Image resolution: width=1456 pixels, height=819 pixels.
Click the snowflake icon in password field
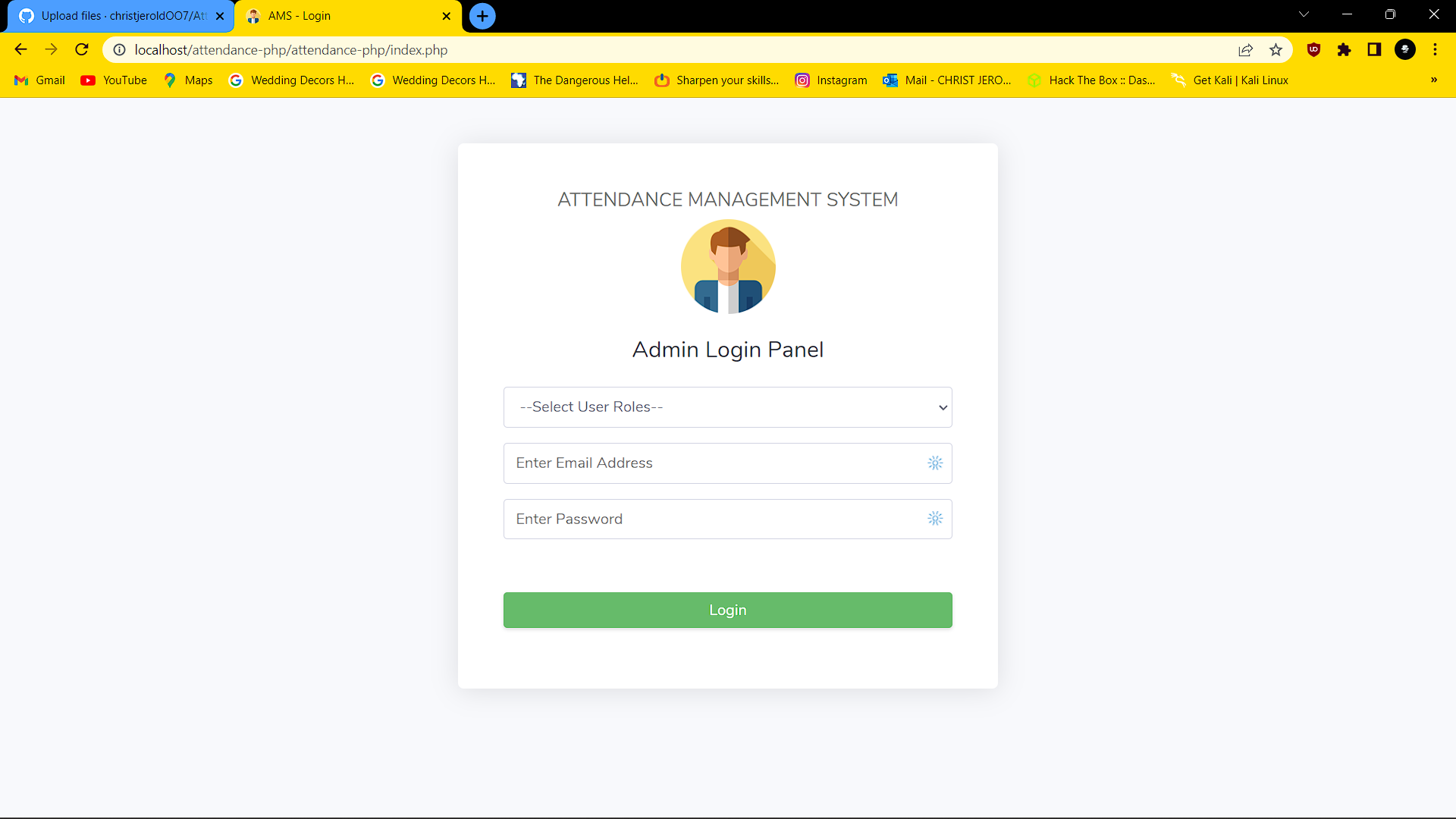click(x=935, y=519)
